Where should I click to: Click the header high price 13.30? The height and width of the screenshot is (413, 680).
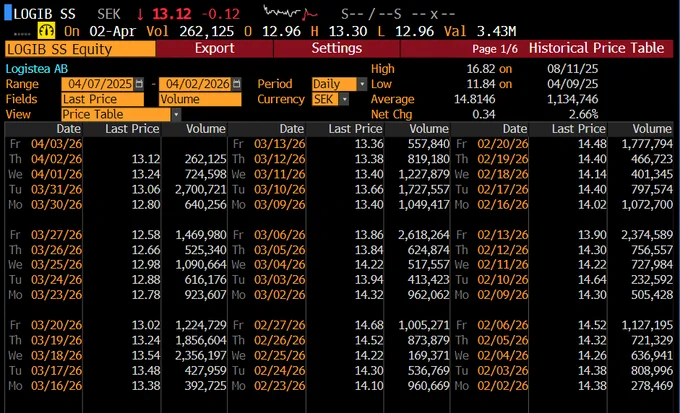[348, 31]
